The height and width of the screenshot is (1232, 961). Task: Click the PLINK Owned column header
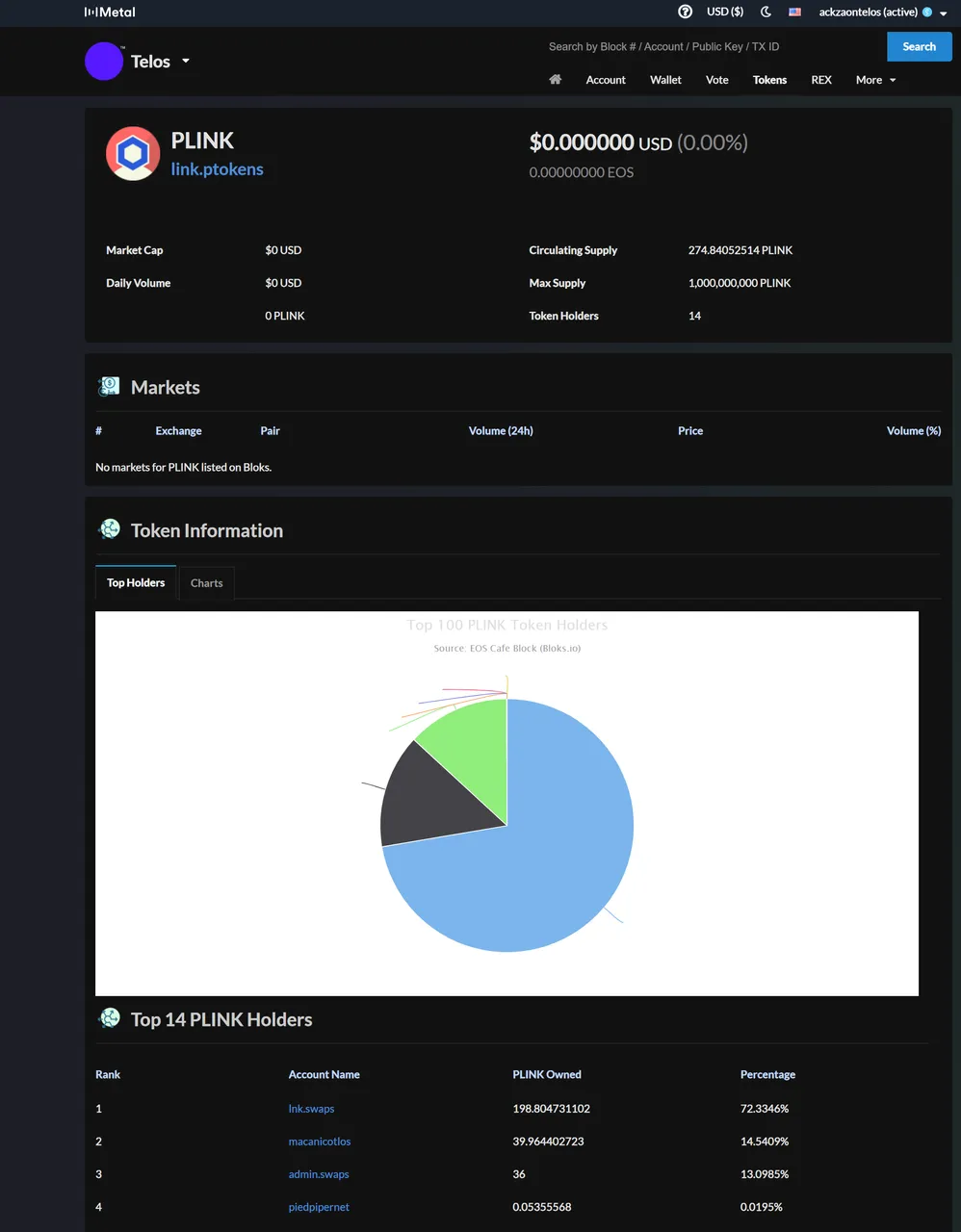point(547,1075)
